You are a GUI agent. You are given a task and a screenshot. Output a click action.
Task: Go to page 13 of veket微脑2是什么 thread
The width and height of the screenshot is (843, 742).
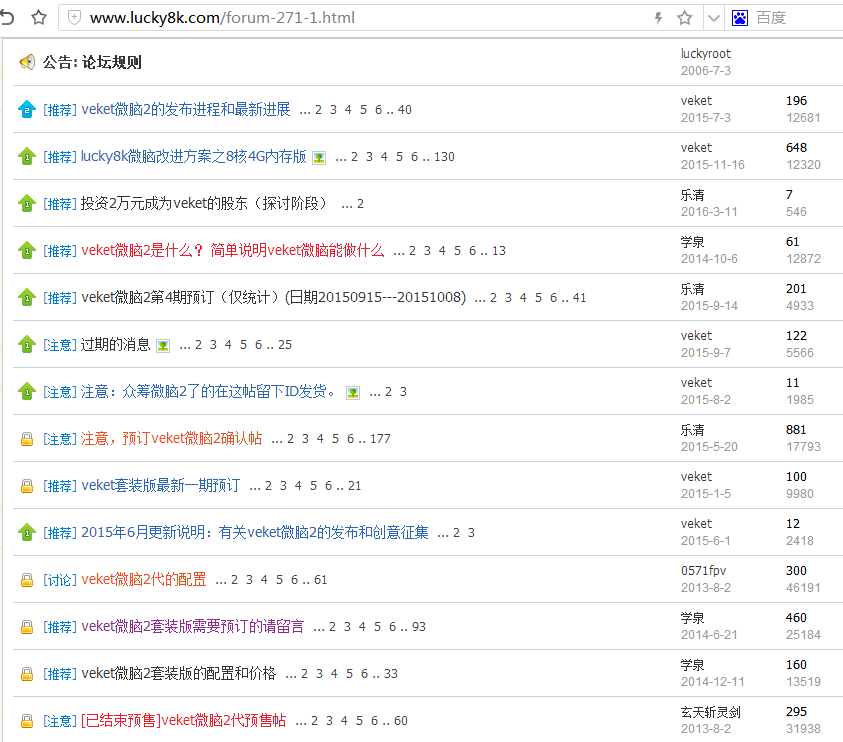point(499,251)
